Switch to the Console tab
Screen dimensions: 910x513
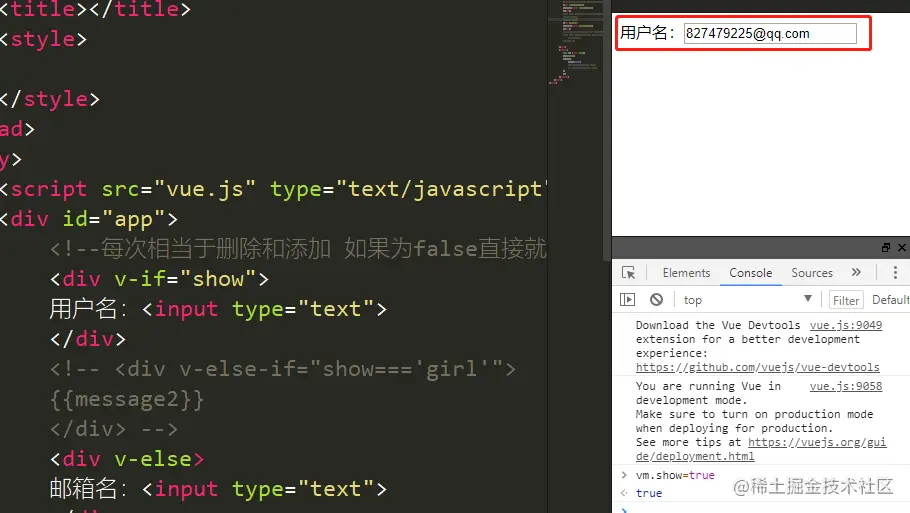[750, 273]
